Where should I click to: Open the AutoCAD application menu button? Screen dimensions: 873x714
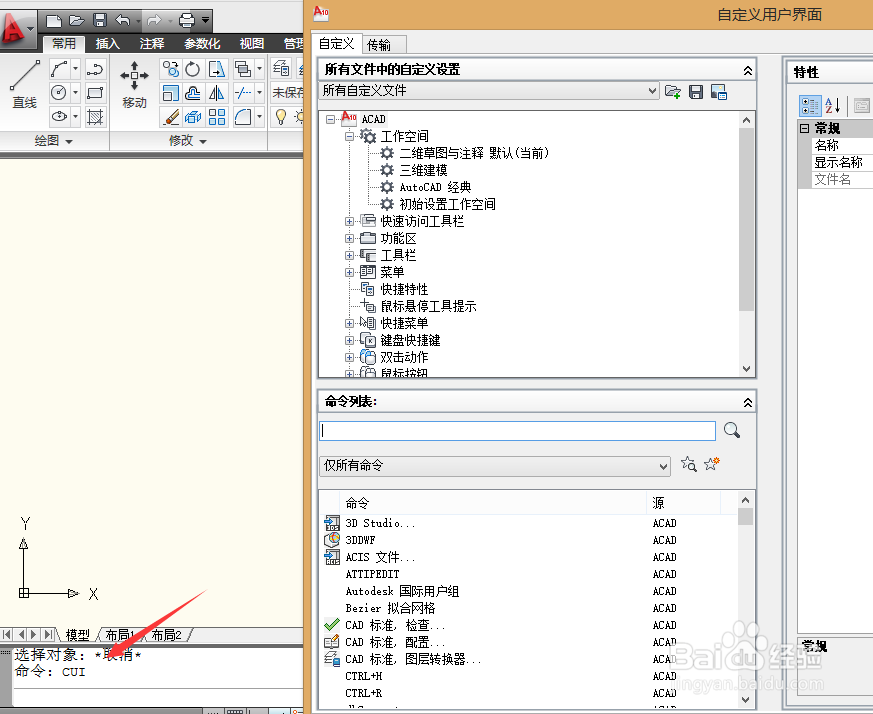(x=17, y=28)
